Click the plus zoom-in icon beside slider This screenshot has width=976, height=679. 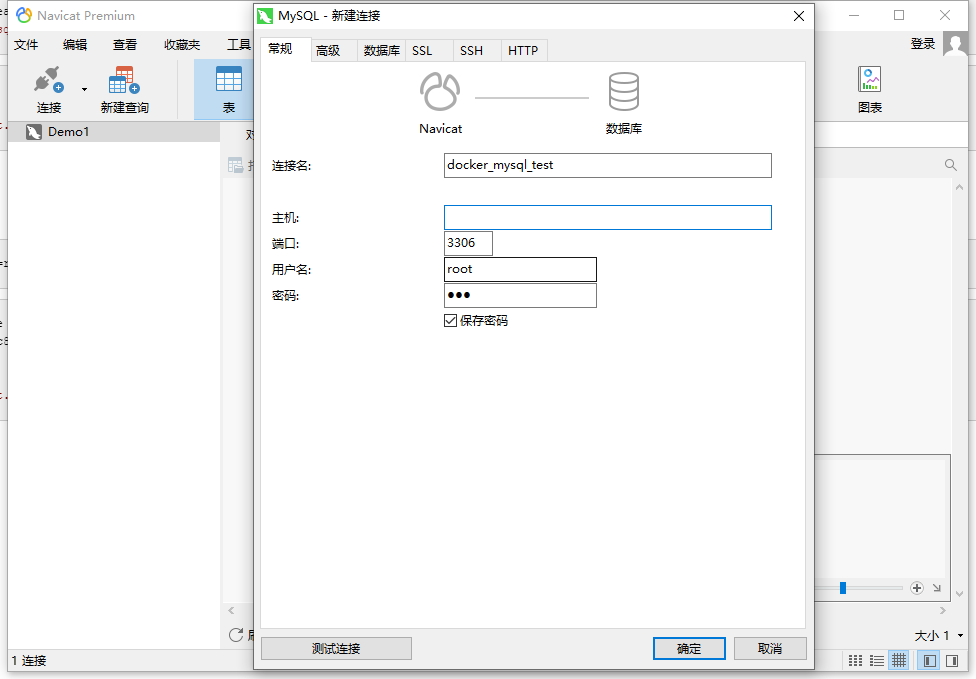point(916,588)
